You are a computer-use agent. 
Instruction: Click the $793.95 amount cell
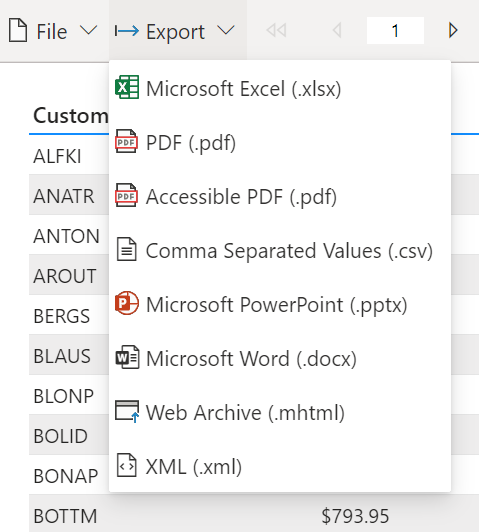[x=355, y=516]
